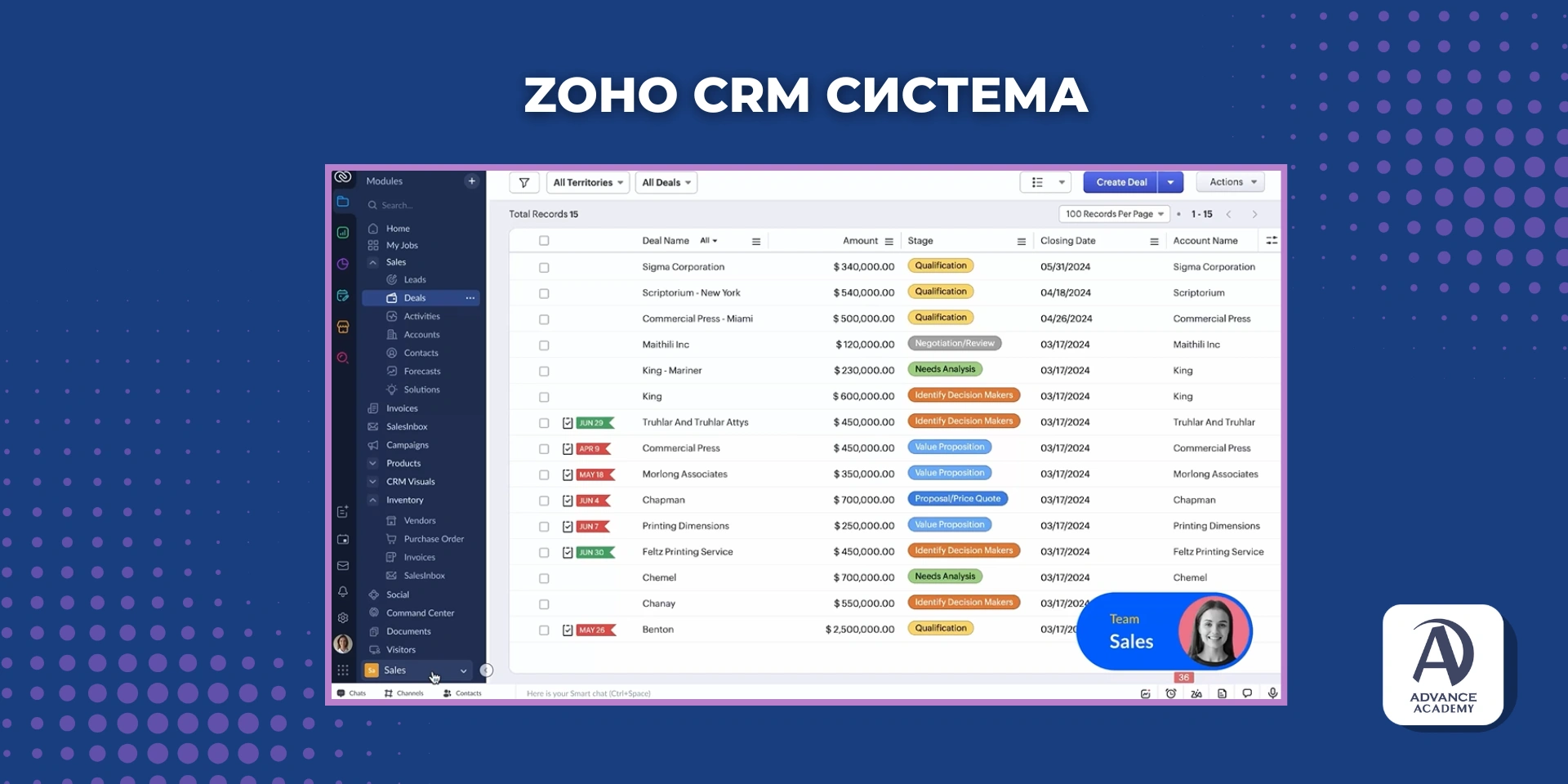This screenshot has width=1568, height=784.
Task: Open the filter funnel icon
Action: coord(523,182)
